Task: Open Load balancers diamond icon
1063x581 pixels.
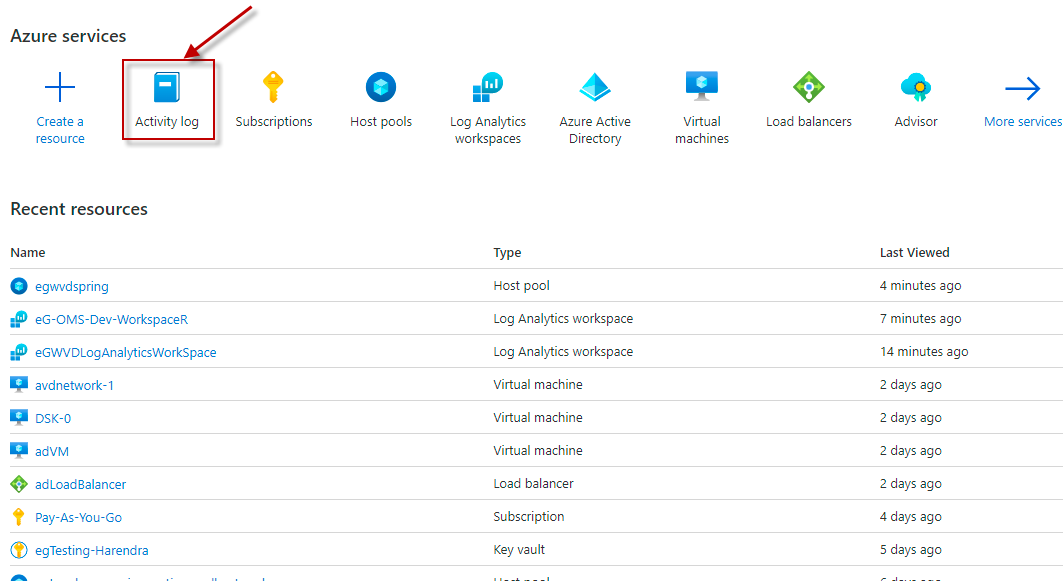Action: 809,87
